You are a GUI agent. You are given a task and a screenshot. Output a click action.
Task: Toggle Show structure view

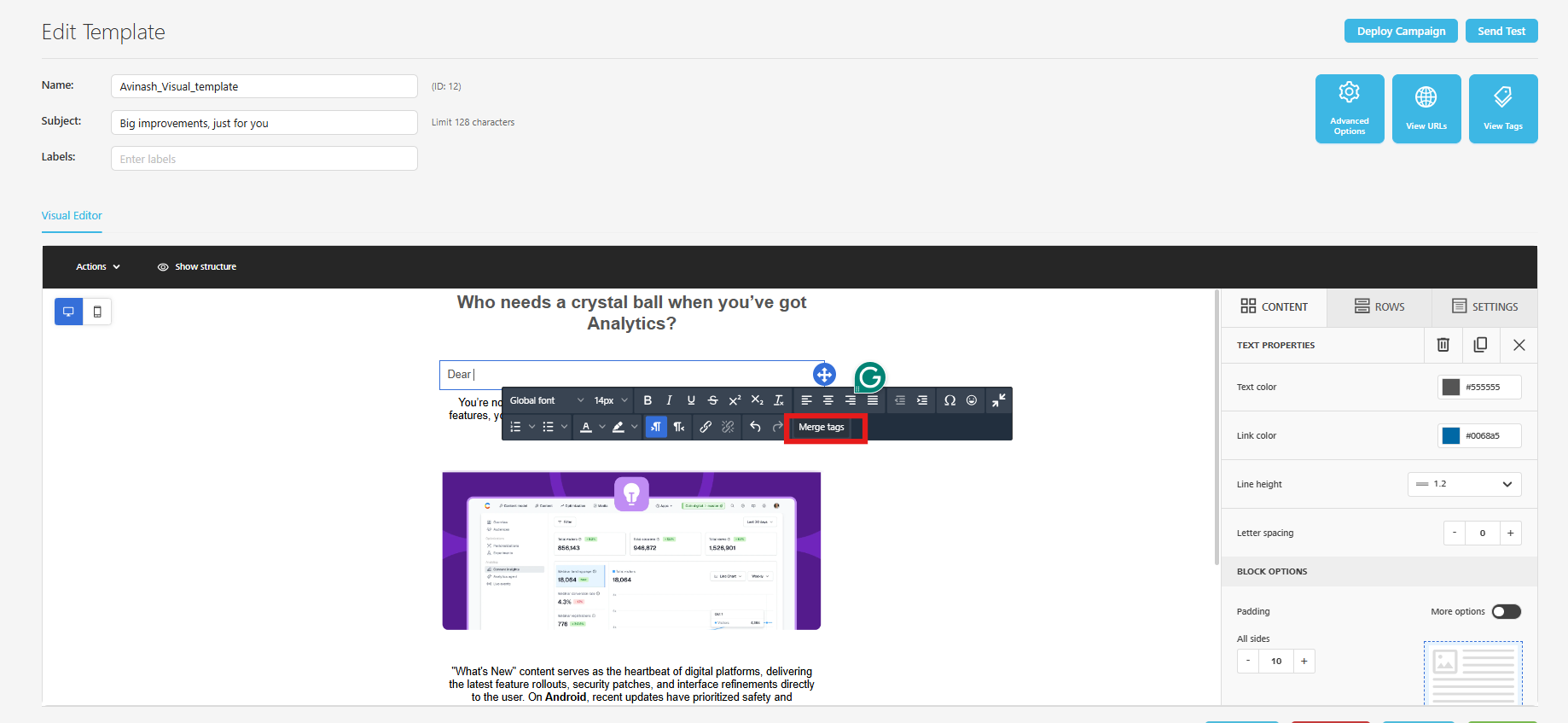pos(197,266)
